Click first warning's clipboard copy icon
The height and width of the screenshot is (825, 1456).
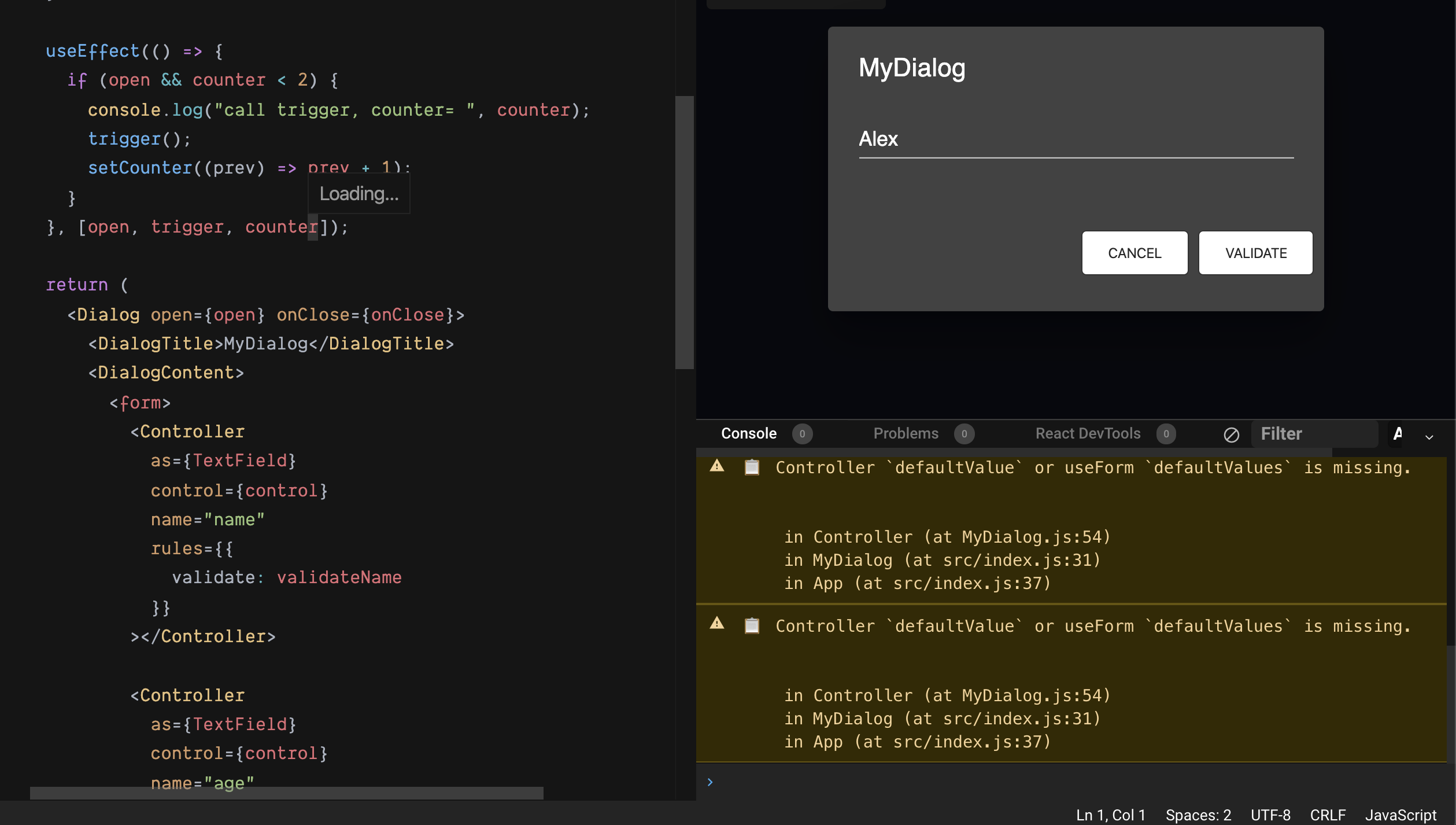point(752,467)
